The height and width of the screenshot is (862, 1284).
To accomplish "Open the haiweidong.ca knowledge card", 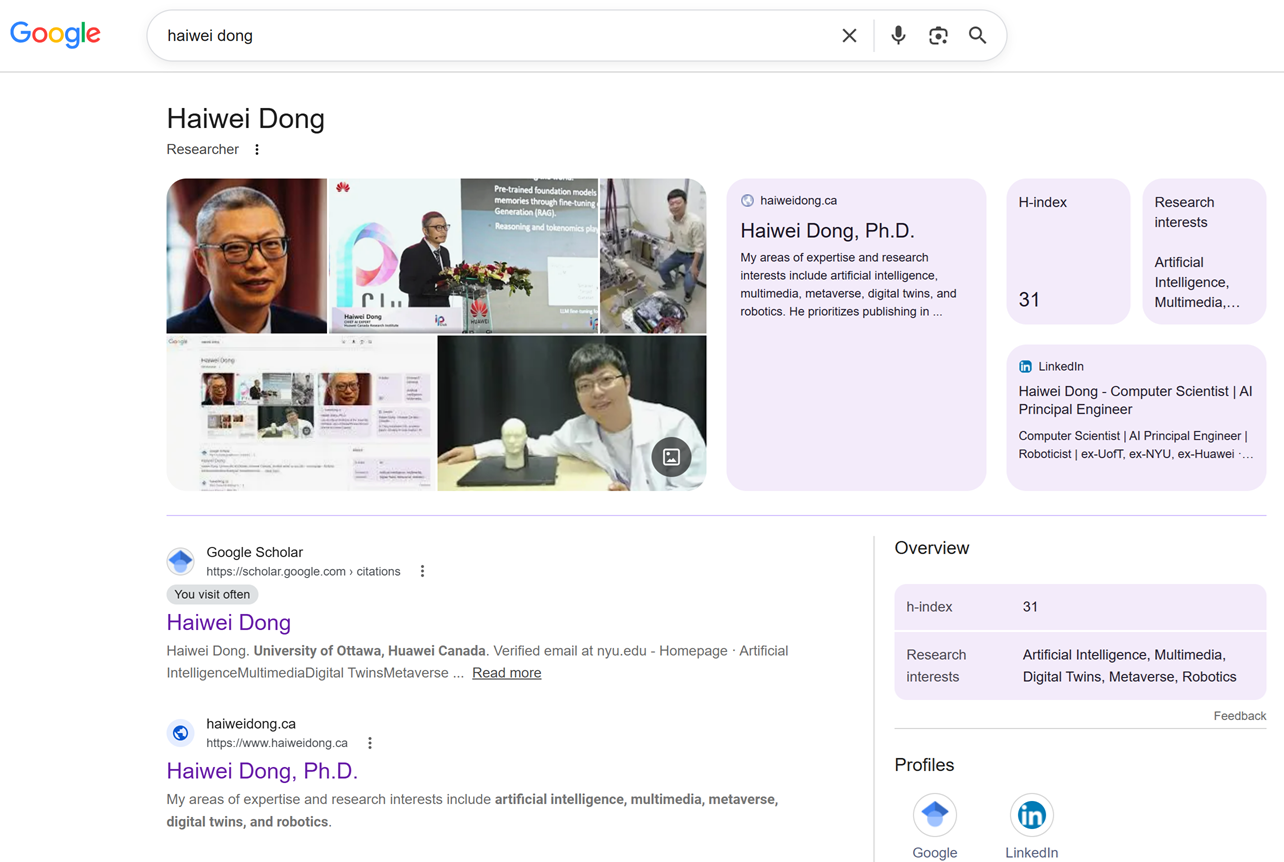I will point(856,334).
